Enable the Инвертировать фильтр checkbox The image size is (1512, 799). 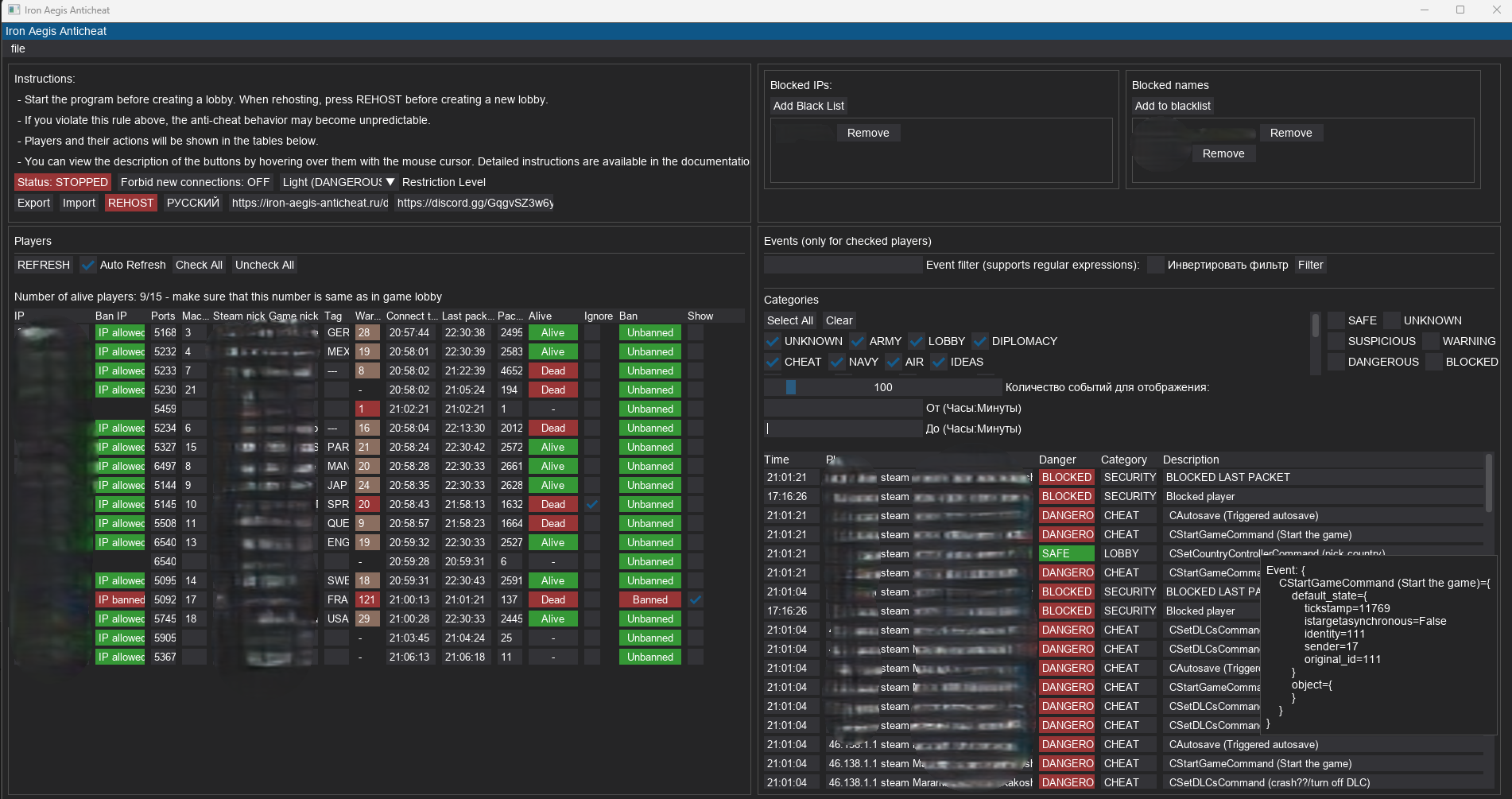pyautogui.click(x=1154, y=265)
